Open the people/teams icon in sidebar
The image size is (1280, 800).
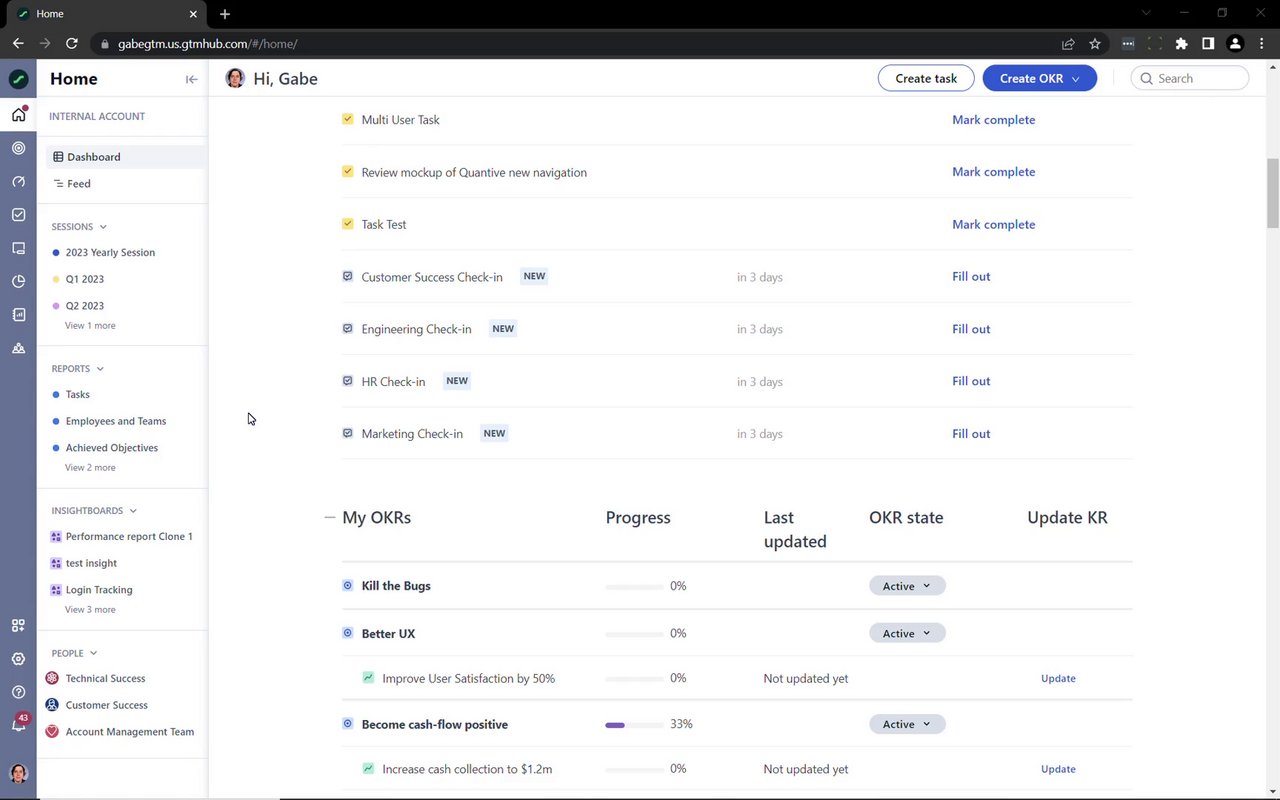(18, 348)
